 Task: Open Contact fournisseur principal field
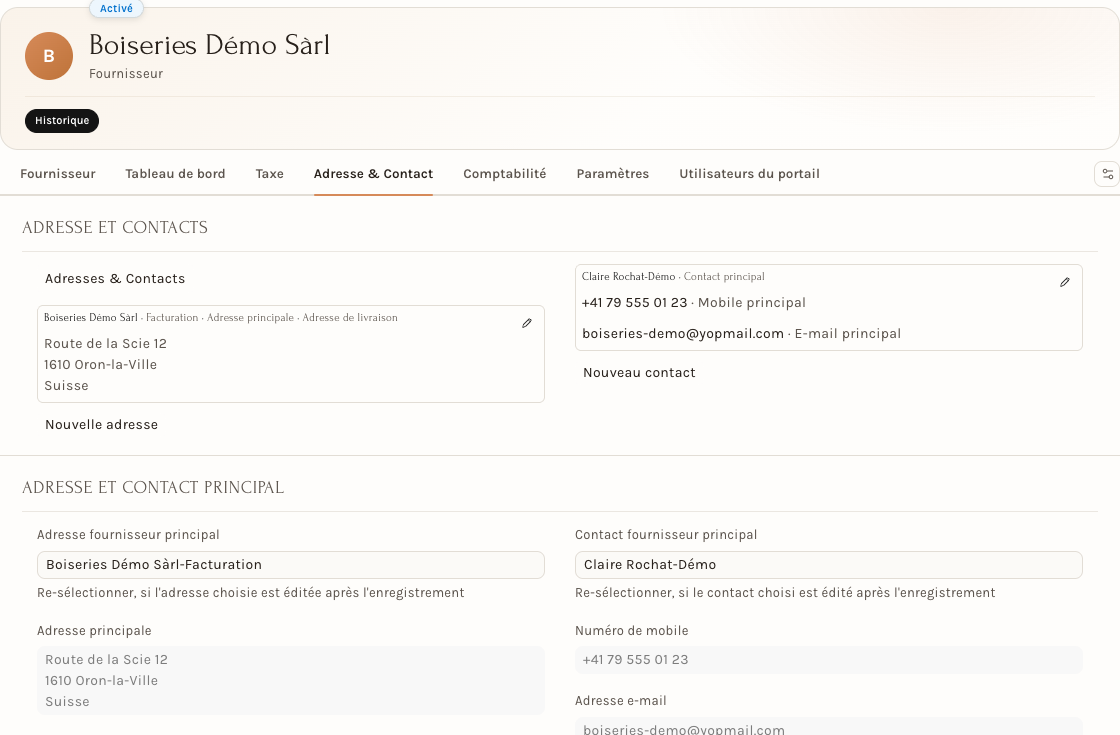pyautogui.click(x=829, y=565)
